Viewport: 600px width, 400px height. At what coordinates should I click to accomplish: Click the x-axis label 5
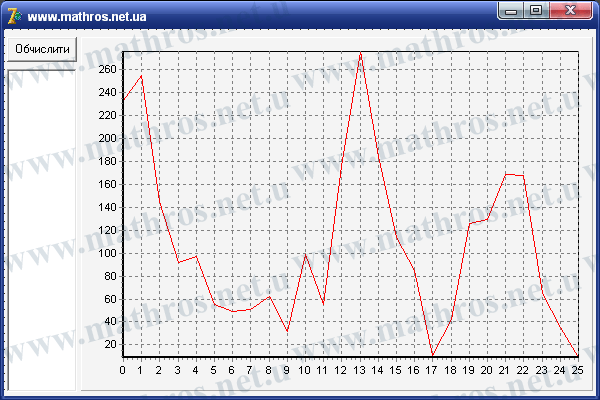213,370
